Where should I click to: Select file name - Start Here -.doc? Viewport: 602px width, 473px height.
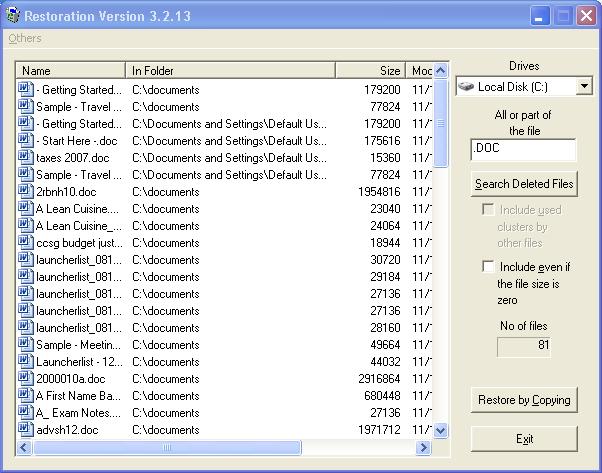[x=77, y=141]
